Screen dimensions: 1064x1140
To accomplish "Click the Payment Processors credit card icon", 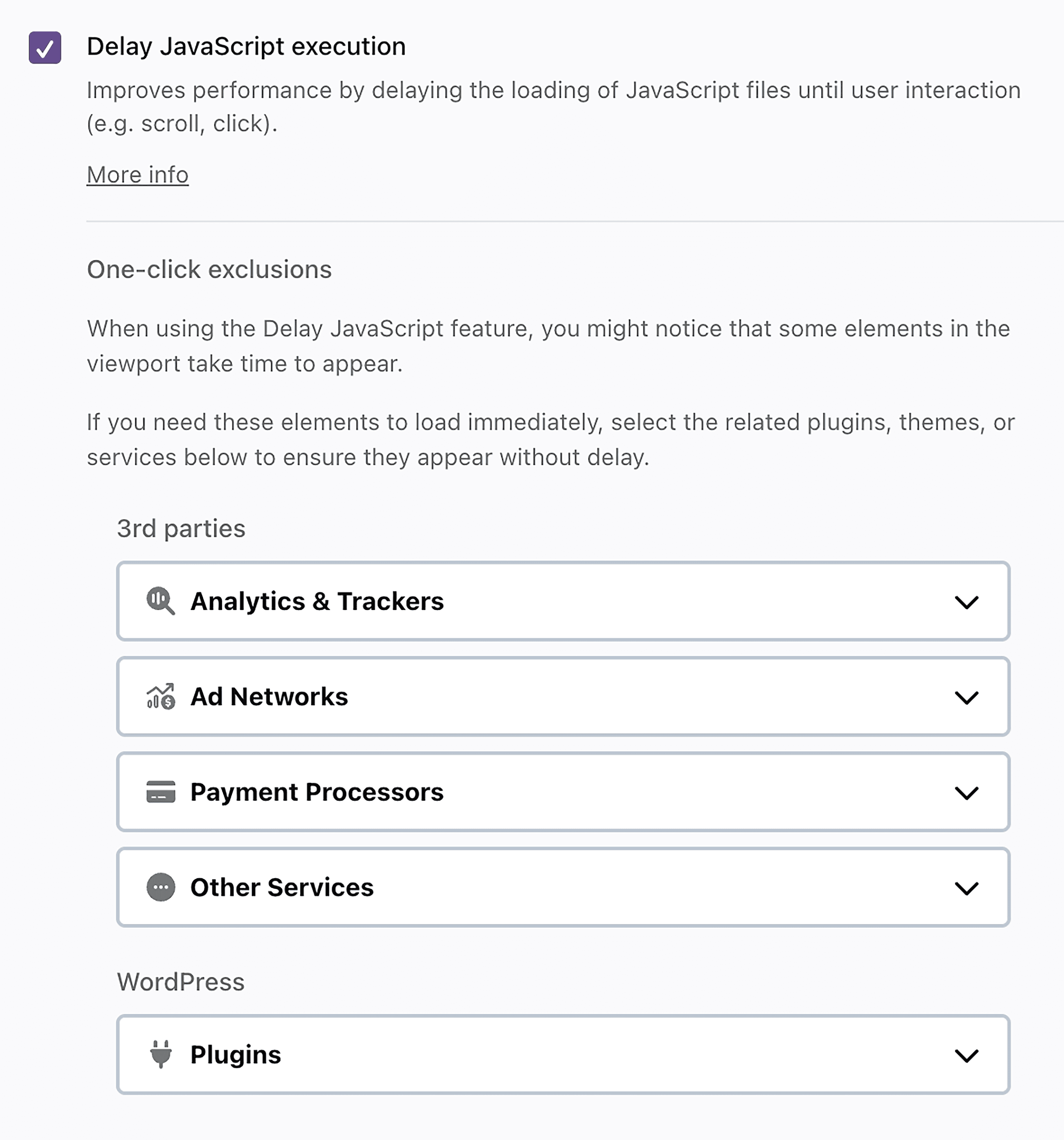I will (x=161, y=793).
